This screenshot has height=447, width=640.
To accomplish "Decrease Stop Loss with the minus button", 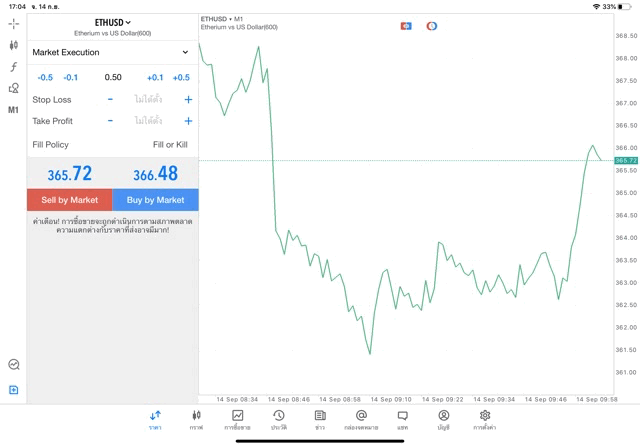I will click(x=111, y=100).
